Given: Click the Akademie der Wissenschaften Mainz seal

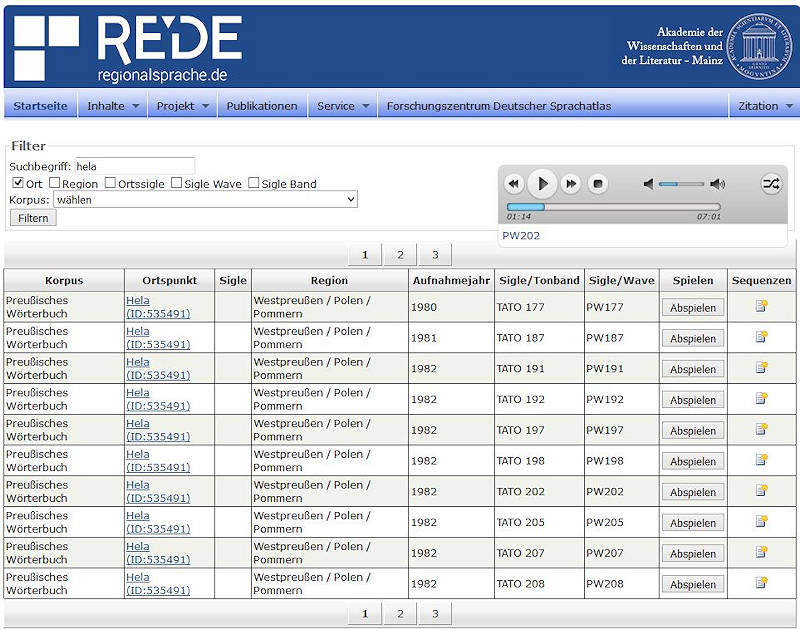Looking at the screenshot, I should [x=759, y=46].
